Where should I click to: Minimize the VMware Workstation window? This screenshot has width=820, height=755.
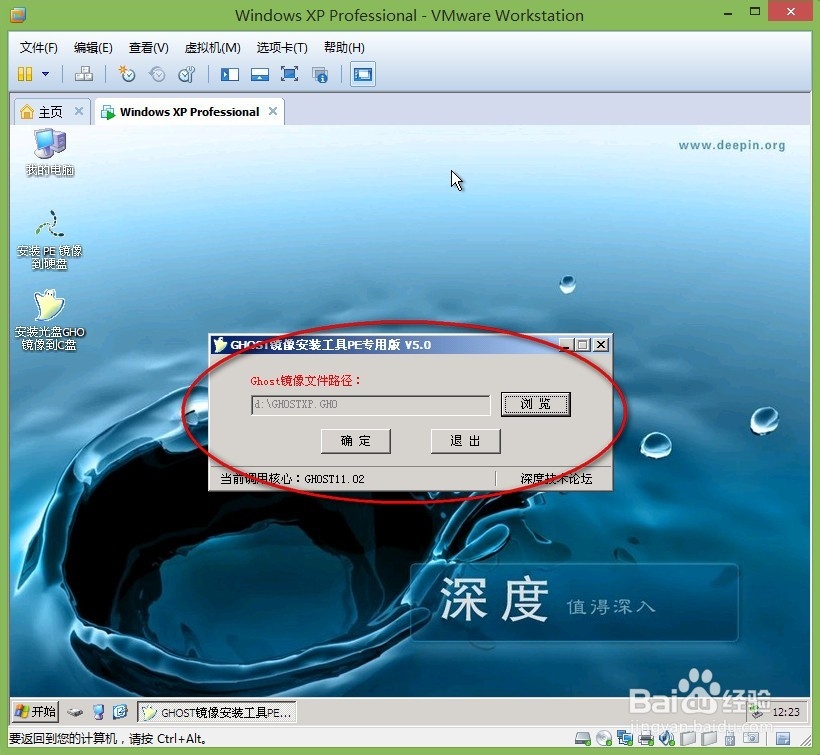click(x=727, y=13)
